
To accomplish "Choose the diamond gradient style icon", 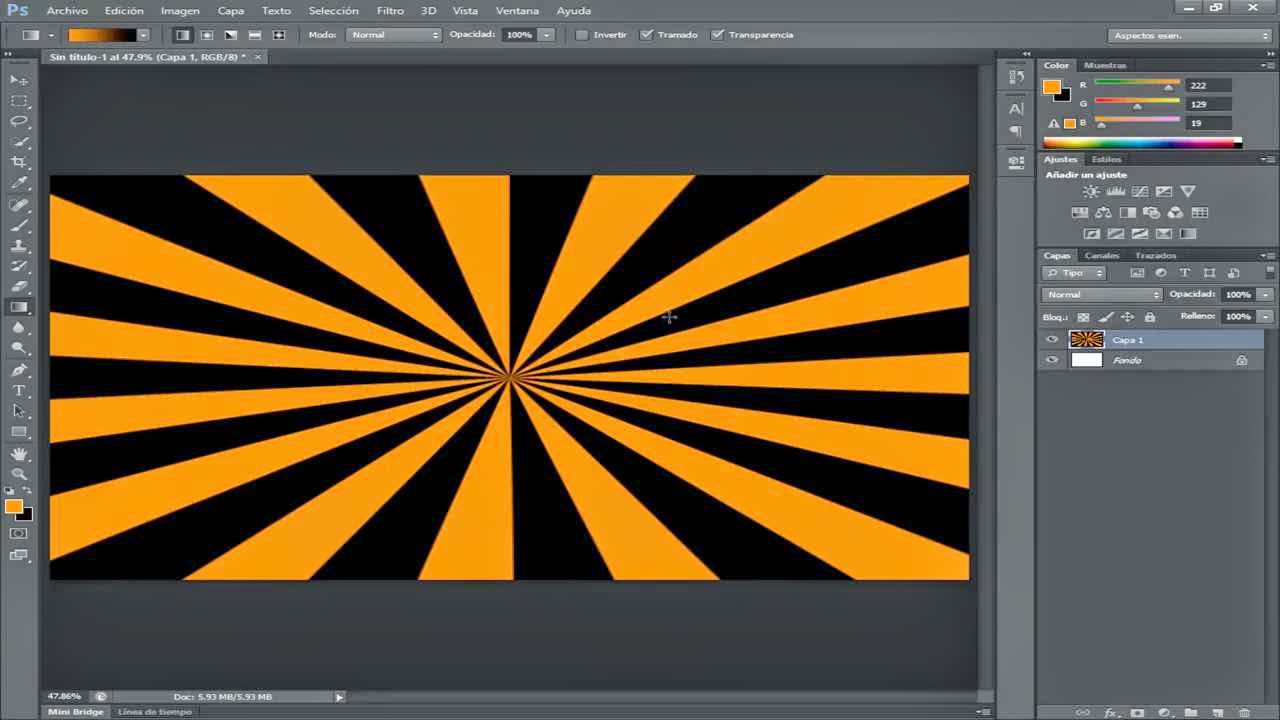I will point(279,35).
